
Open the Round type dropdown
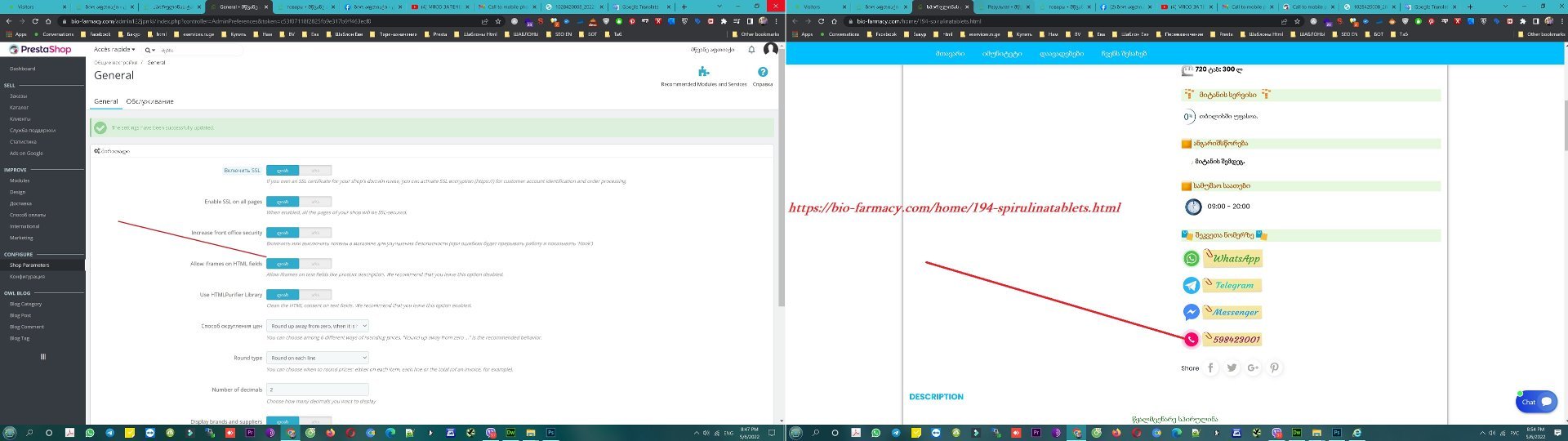(318, 358)
